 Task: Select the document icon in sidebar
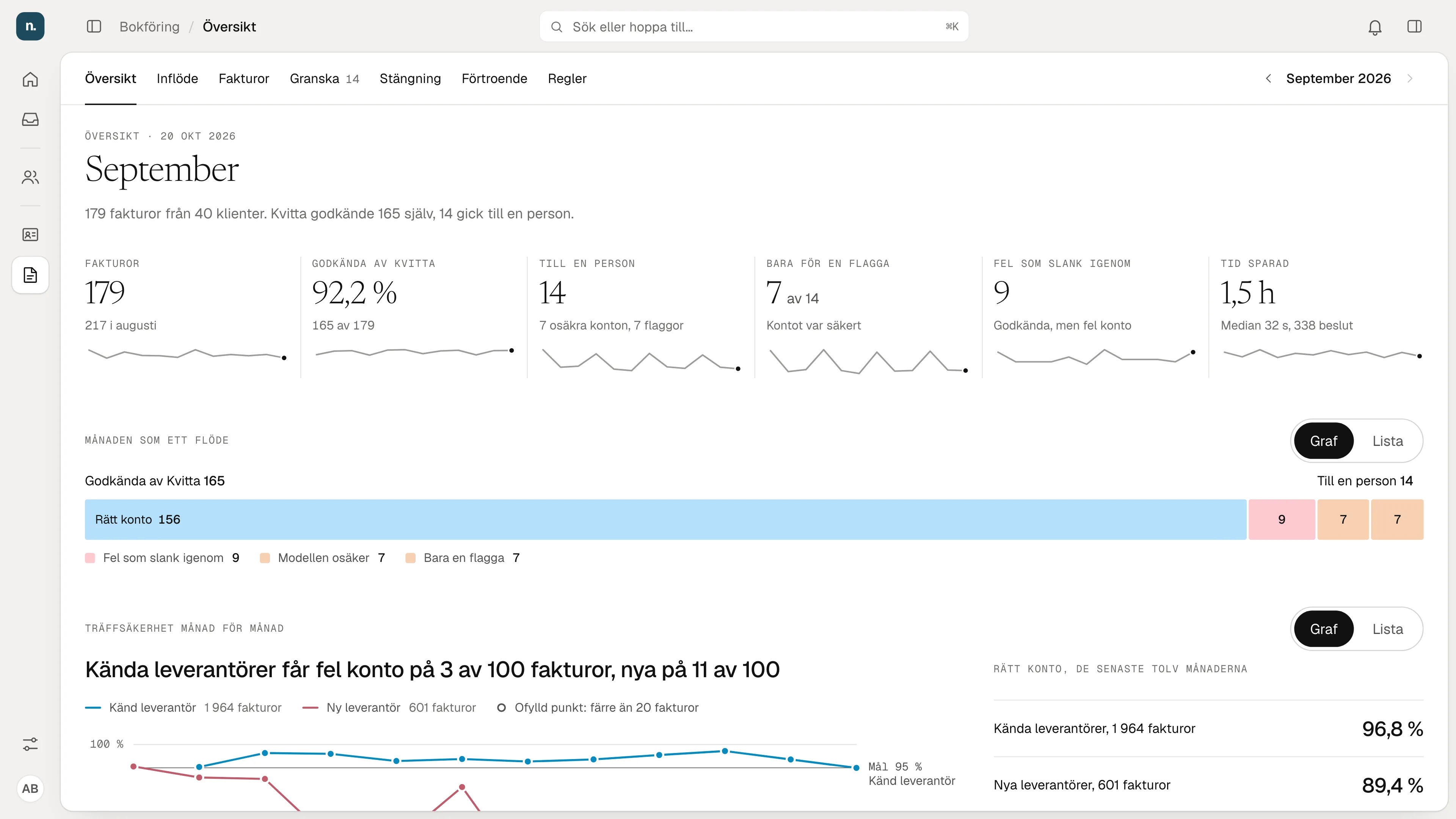[x=30, y=275]
